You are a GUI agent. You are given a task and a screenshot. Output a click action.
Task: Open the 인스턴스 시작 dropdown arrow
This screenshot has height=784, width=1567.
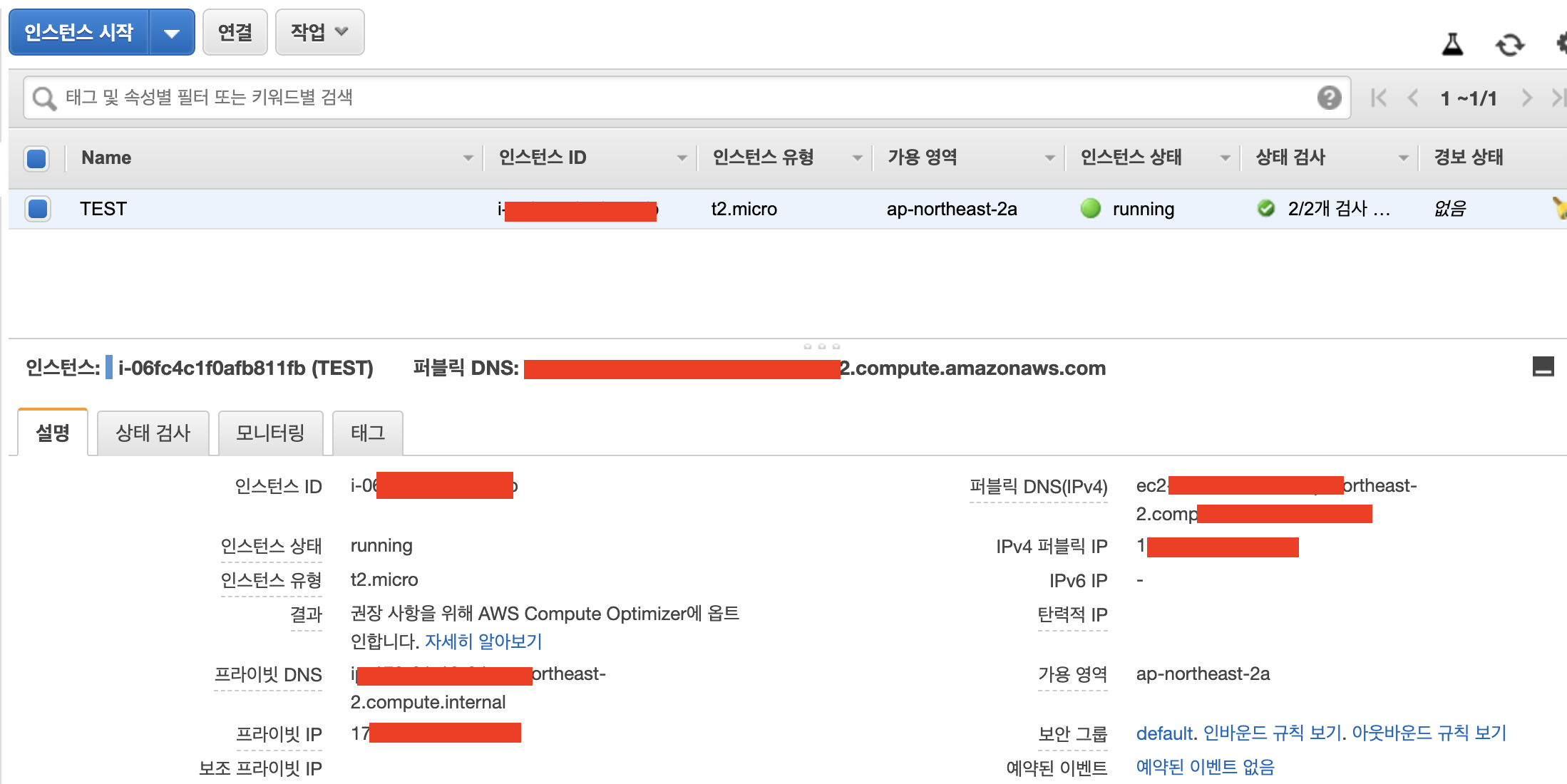[x=172, y=32]
